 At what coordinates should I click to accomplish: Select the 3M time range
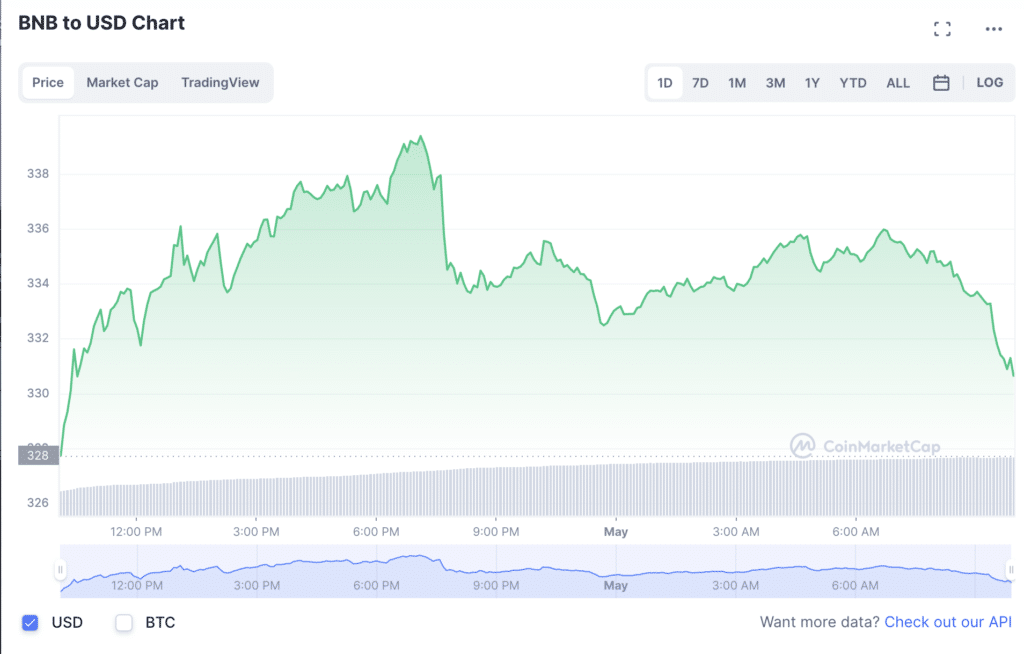pos(775,83)
